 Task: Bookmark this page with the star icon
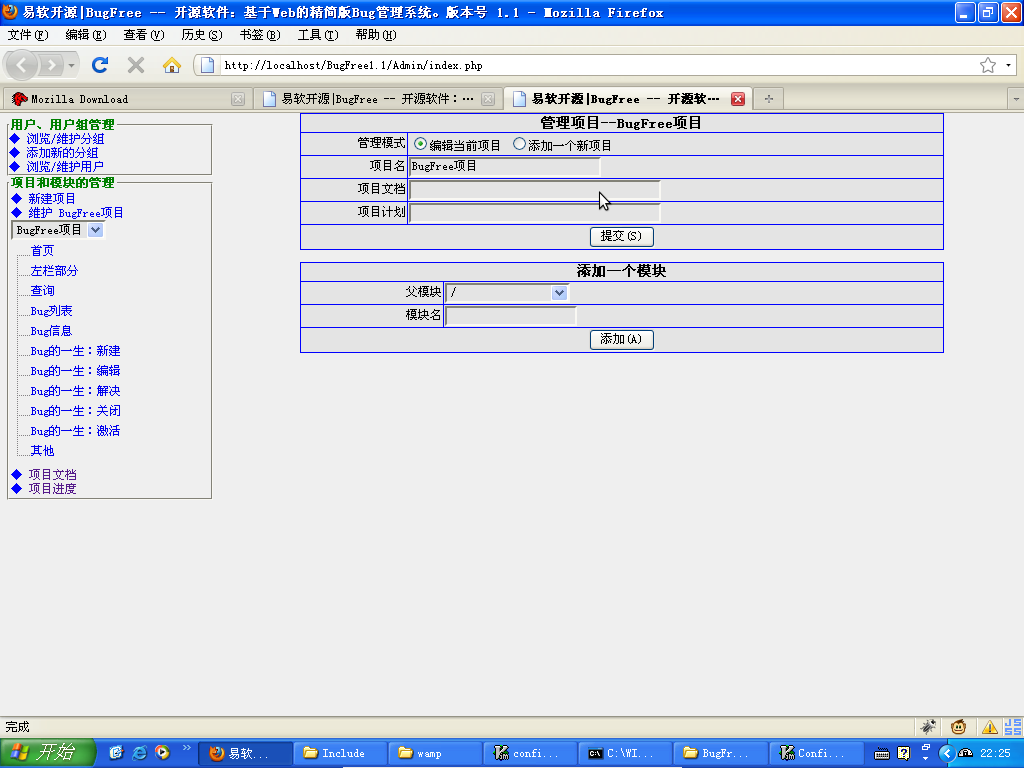click(987, 65)
